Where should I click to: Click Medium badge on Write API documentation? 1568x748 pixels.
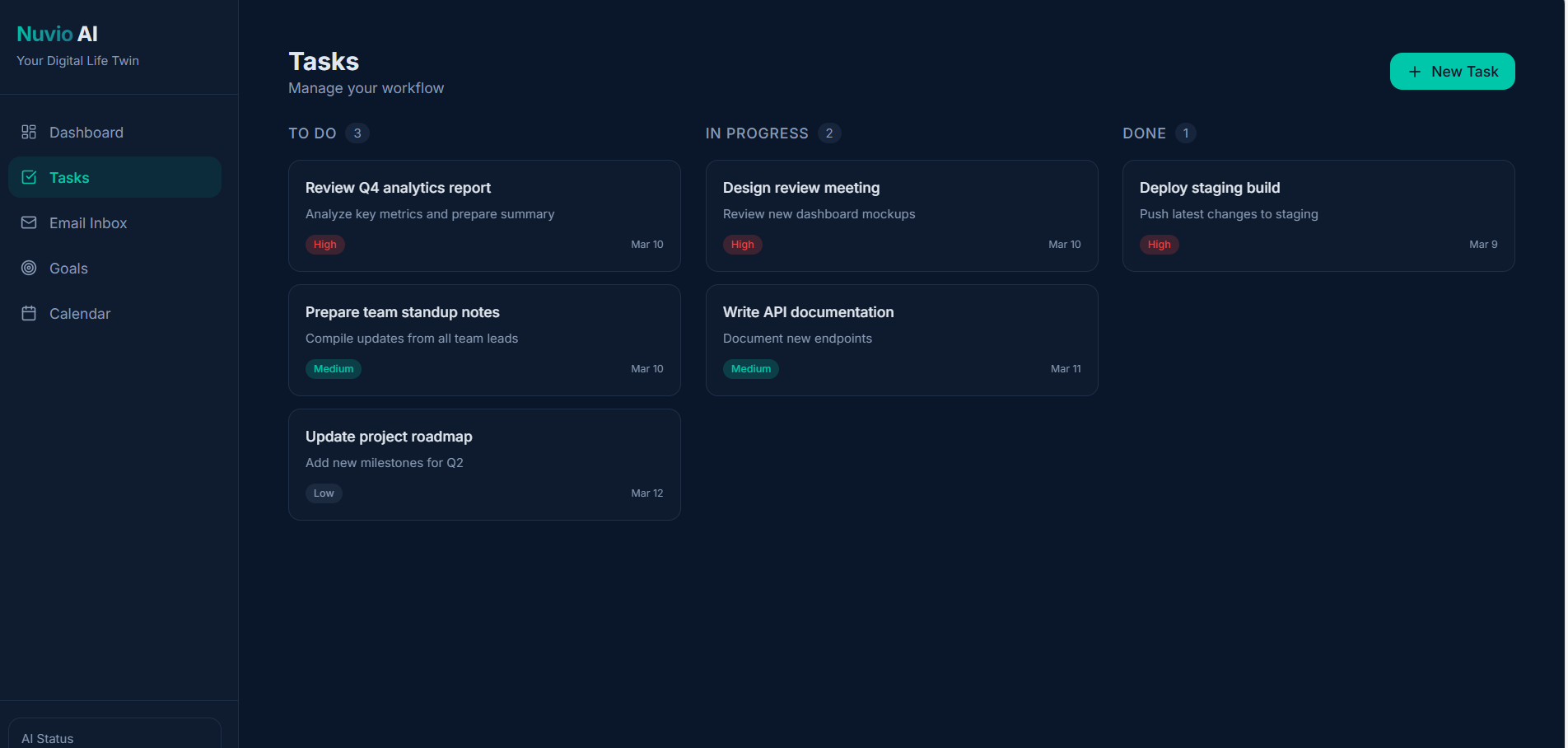751,369
